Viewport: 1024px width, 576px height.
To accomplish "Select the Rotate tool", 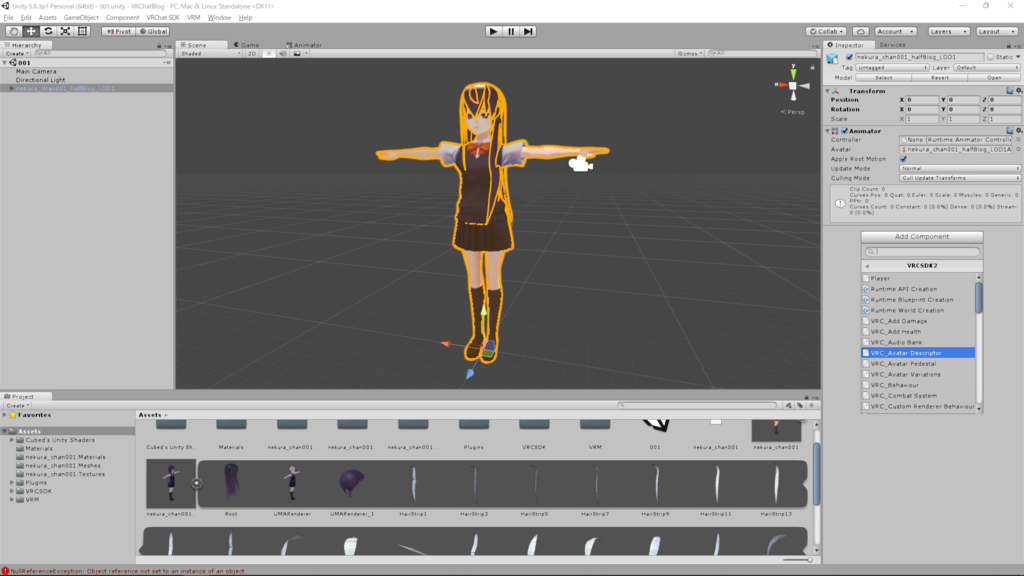I will point(48,31).
